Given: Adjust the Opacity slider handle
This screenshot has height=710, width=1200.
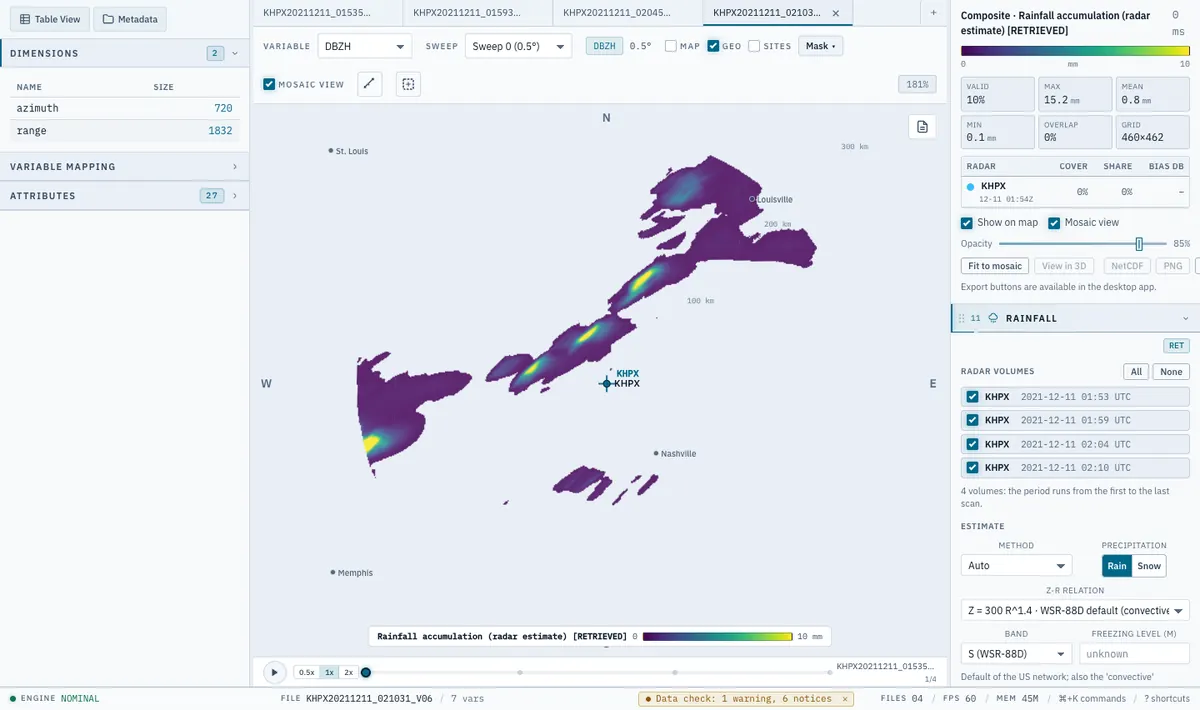Looking at the screenshot, I should coord(1138,244).
